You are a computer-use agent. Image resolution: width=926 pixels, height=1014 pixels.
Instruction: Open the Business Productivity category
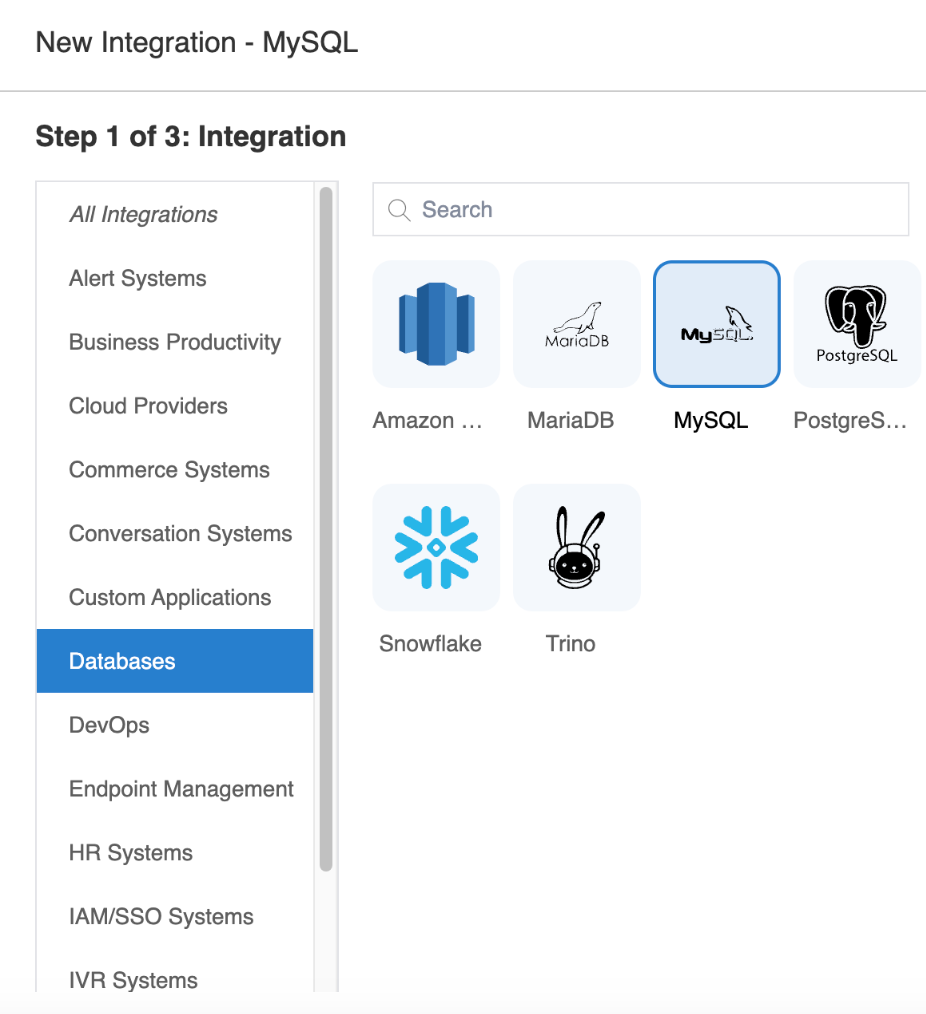click(x=175, y=342)
